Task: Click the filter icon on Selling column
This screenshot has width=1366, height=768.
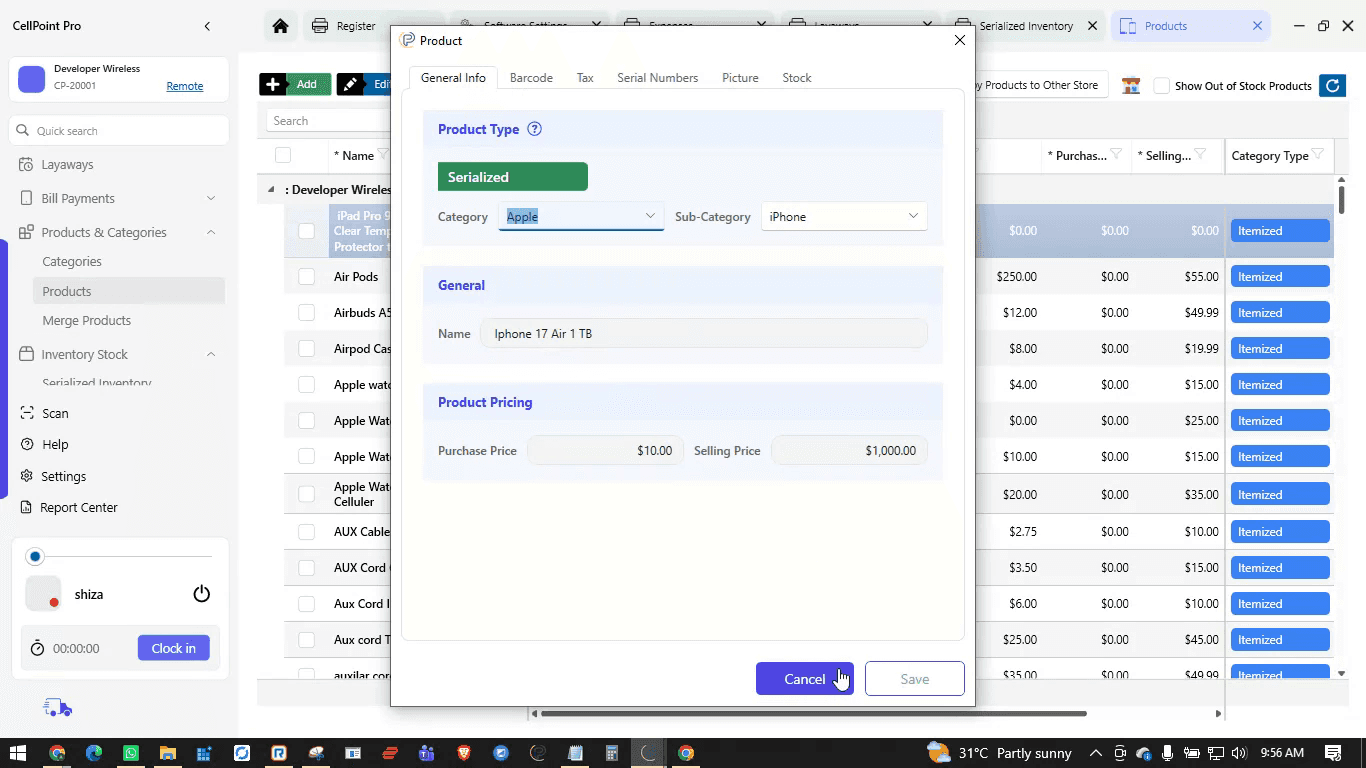Action: 1200,155
